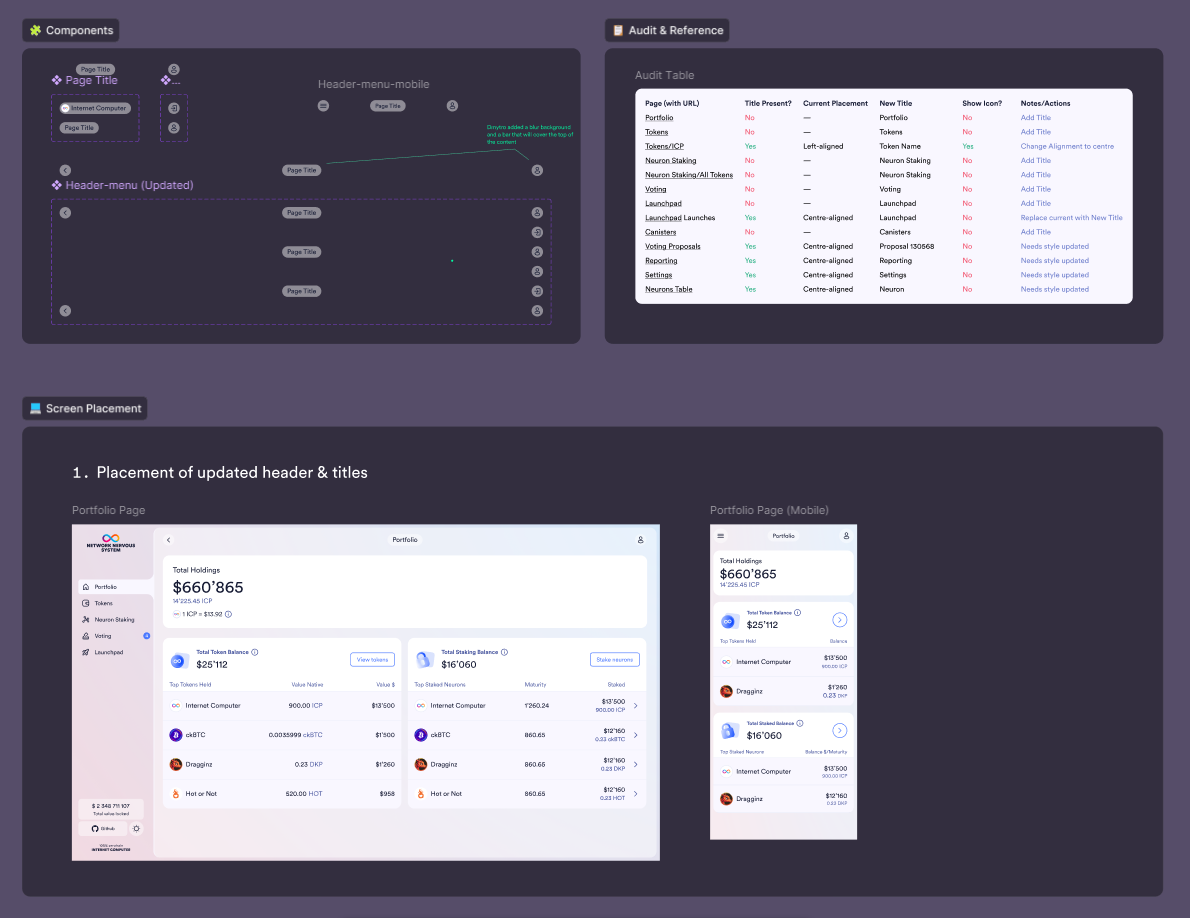Select the Internet Computer chip in Page Title component

[95, 108]
